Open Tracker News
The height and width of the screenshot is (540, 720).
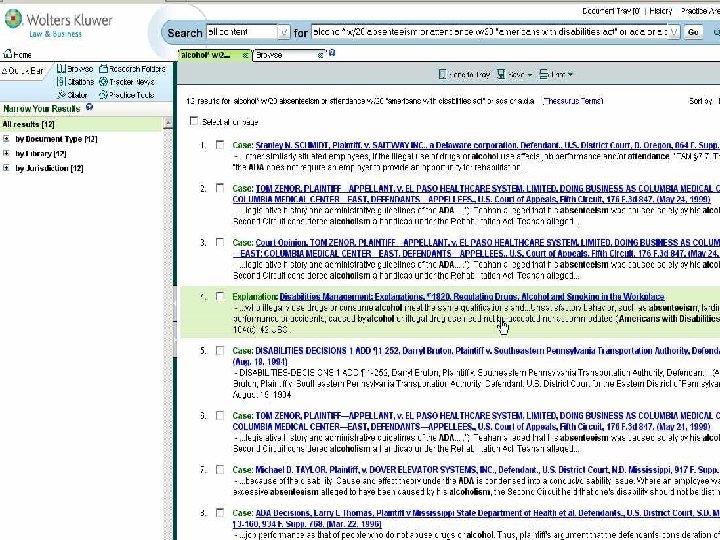pos(127,82)
